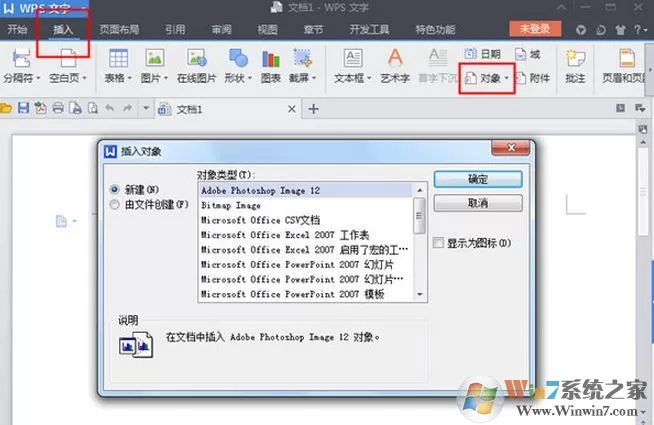
Task: Click the 日期 date icon
Action: 470,54
